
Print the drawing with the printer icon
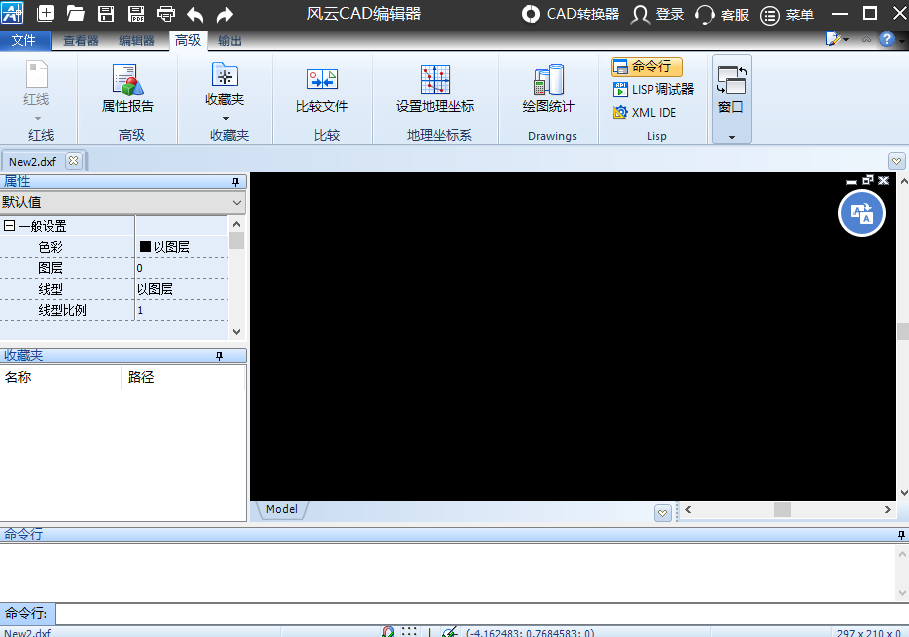pos(166,13)
